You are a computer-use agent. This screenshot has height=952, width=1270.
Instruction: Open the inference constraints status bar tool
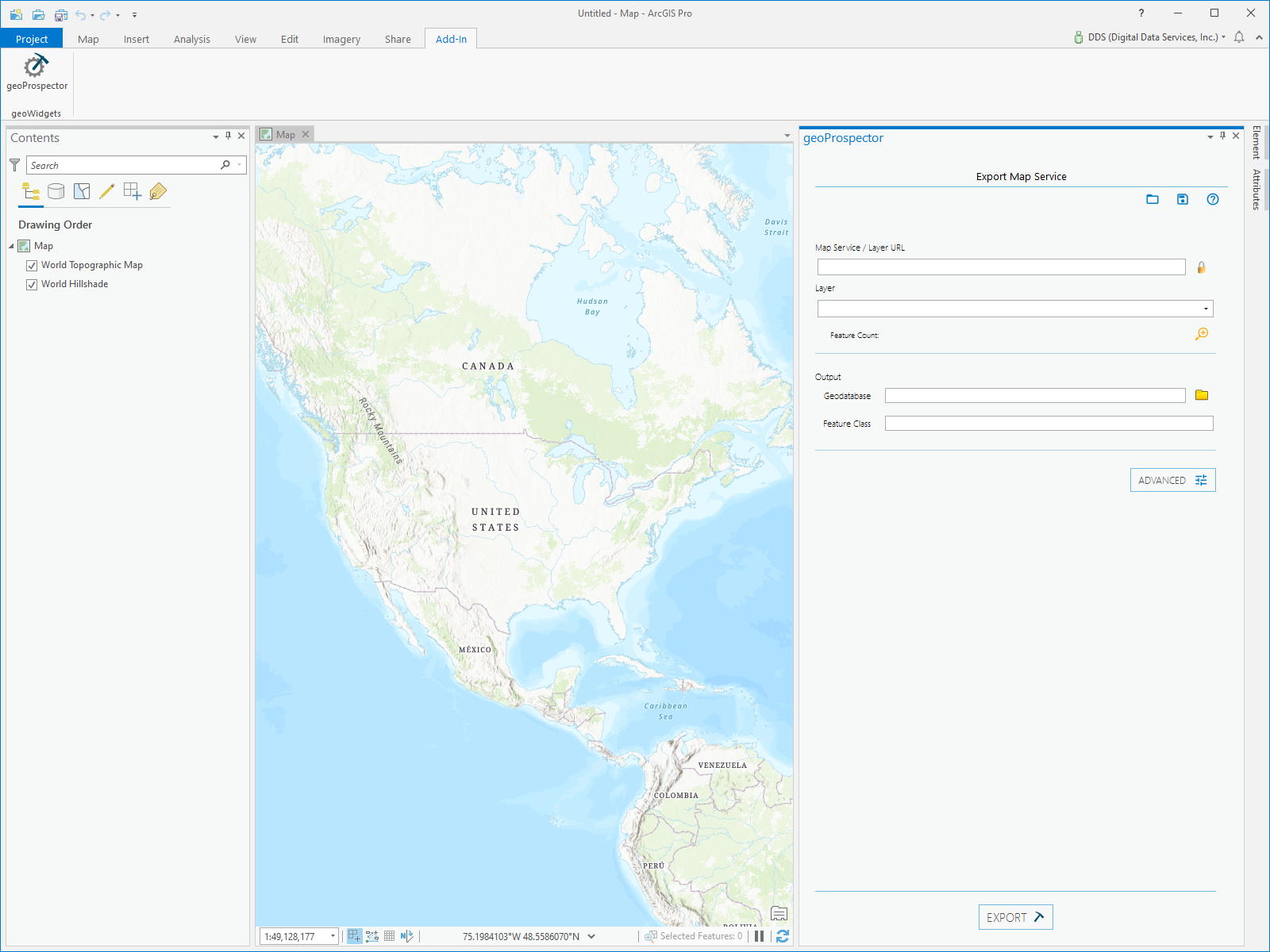point(372,936)
